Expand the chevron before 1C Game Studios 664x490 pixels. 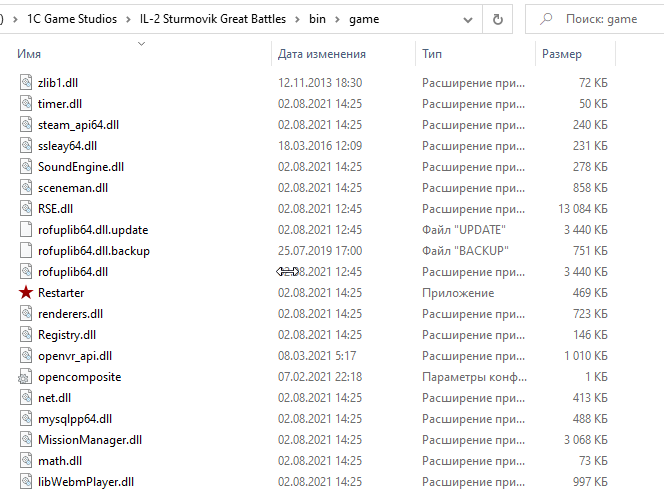tap(15, 19)
